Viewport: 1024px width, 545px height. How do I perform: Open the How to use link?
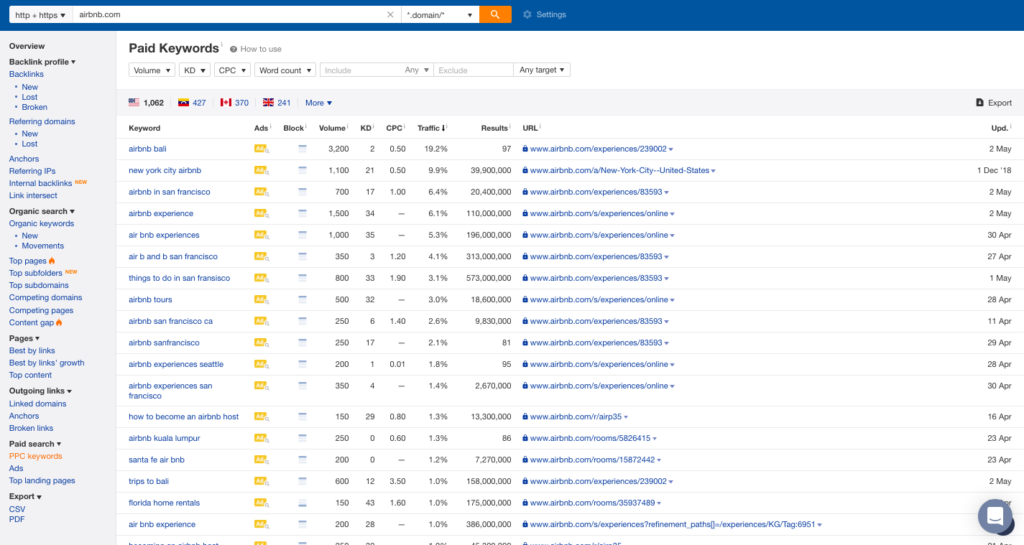pos(261,49)
